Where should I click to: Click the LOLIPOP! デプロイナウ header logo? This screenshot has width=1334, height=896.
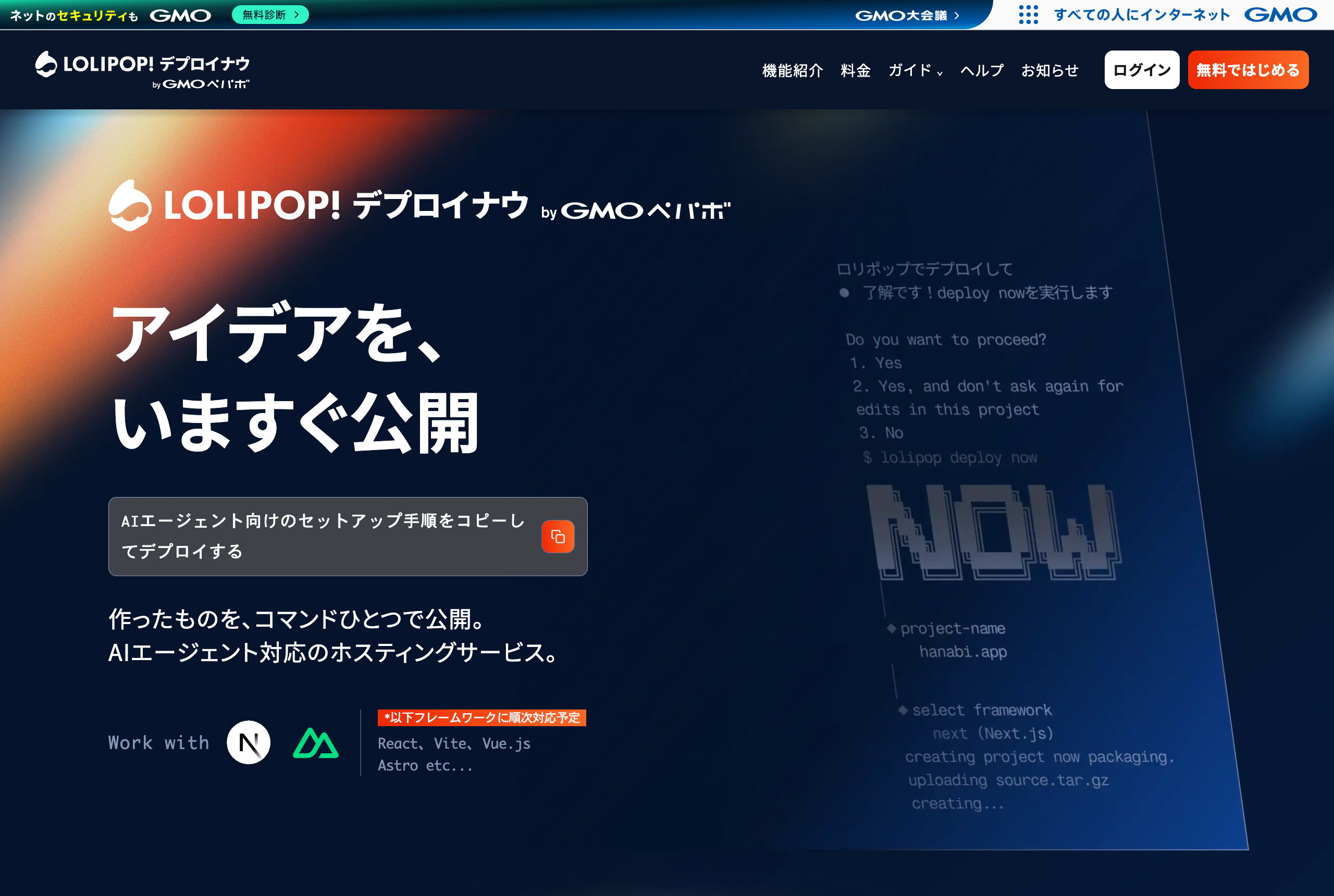tap(142, 70)
